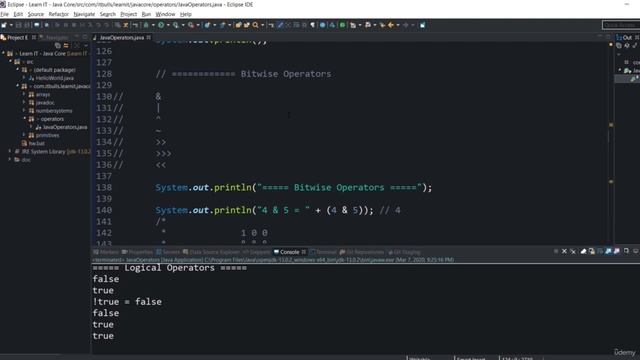Click the Scroll Lock console icon
This screenshot has width=640, height=360.
click(x=592, y=251)
